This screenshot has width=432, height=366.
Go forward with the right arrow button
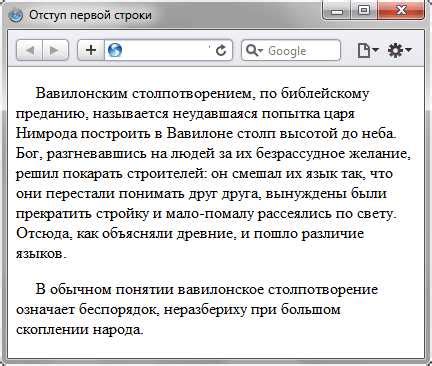click(x=55, y=50)
